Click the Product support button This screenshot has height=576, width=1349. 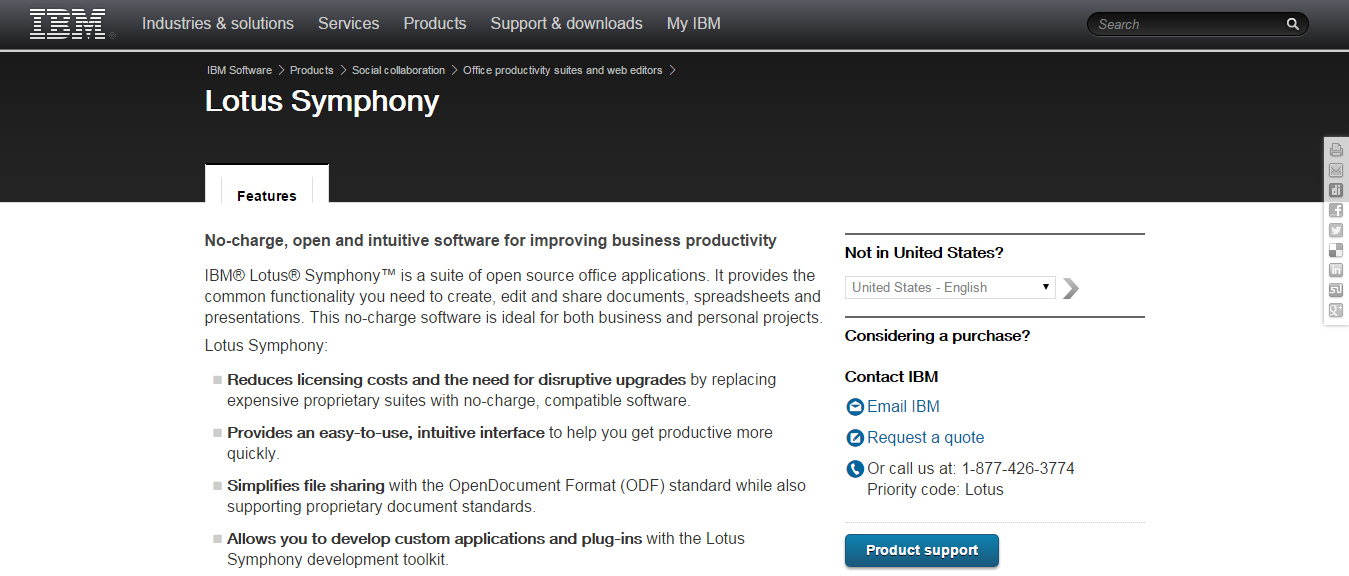pos(922,551)
